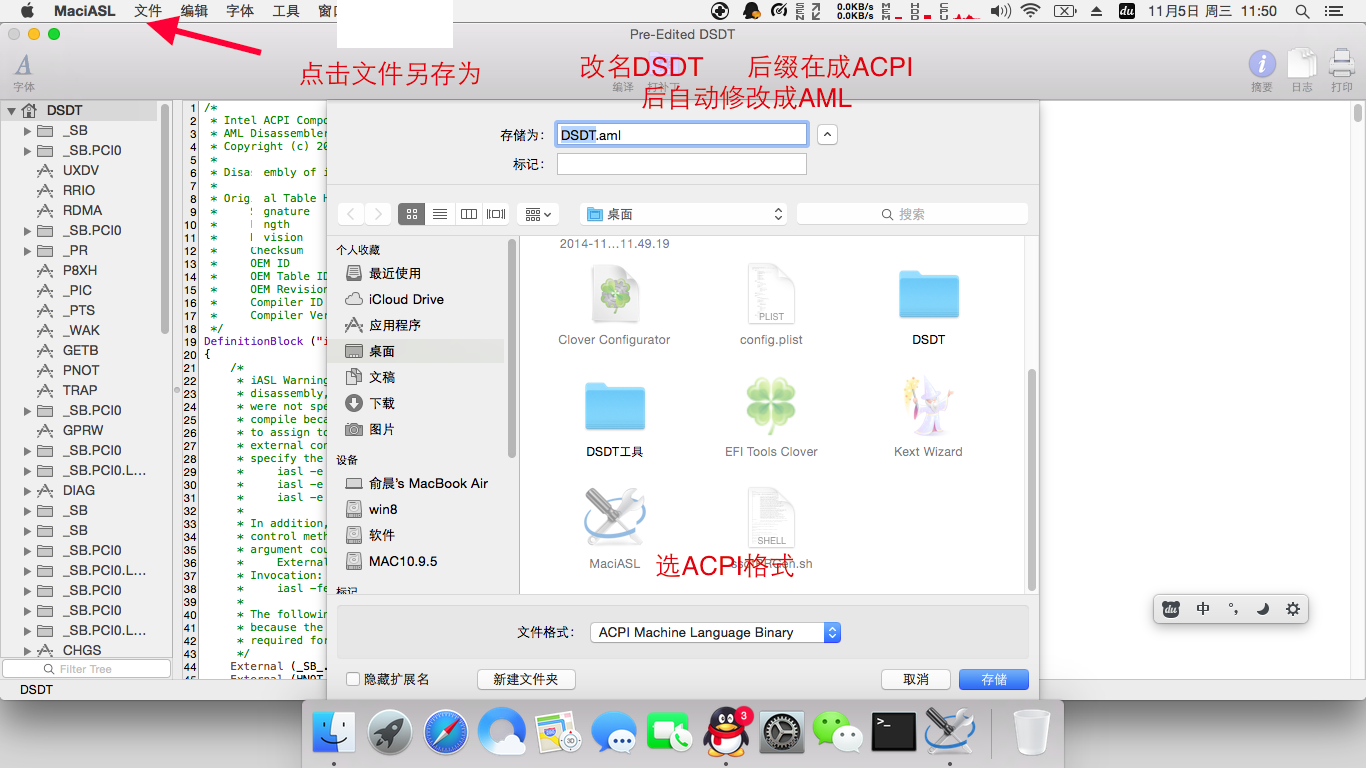
Task: Open the MaciASL application menu
Action: (x=84, y=11)
